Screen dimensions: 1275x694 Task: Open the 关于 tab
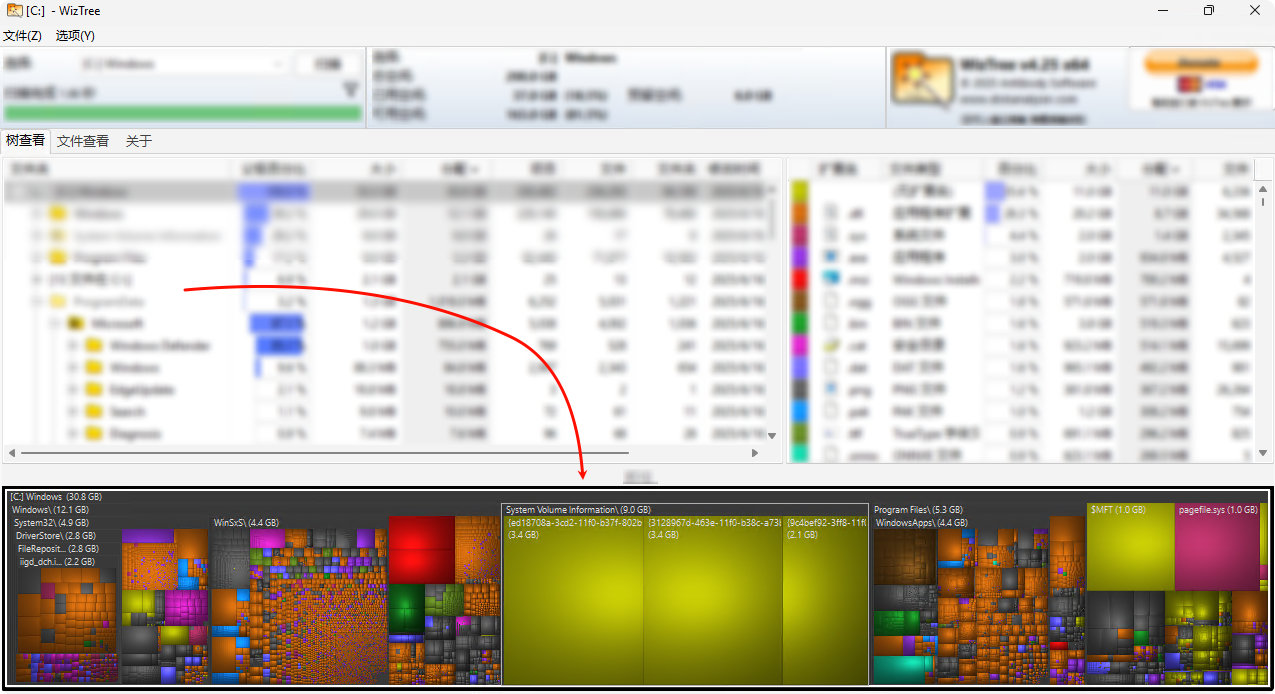pyautogui.click(x=139, y=141)
